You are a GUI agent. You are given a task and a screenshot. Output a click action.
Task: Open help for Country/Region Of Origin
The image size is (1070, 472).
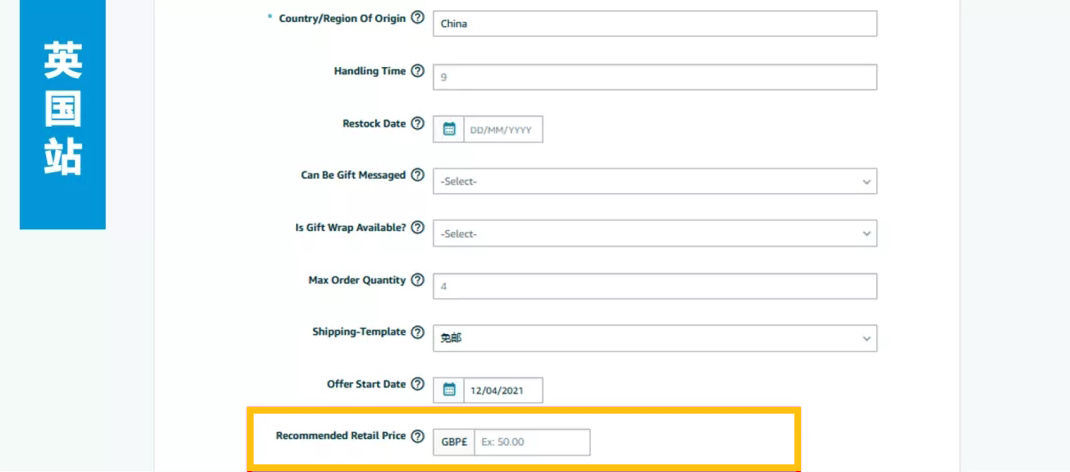418,18
